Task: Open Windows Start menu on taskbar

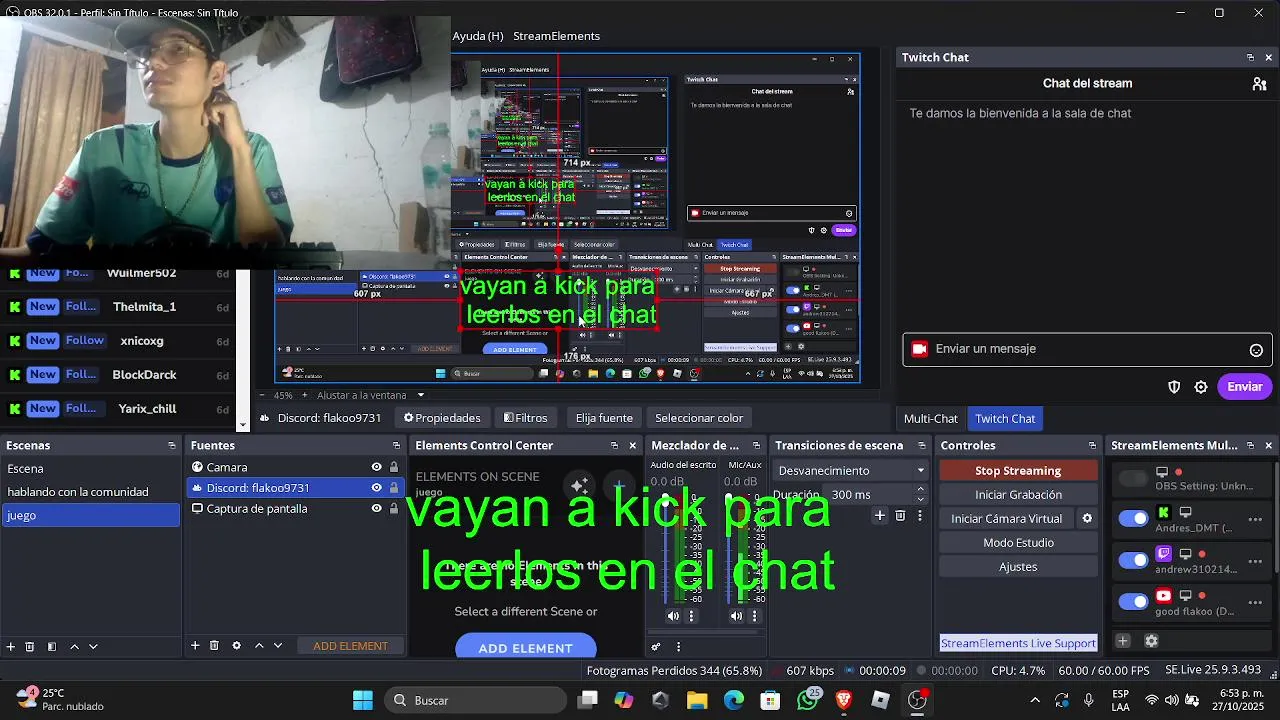Action: point(363,700)
